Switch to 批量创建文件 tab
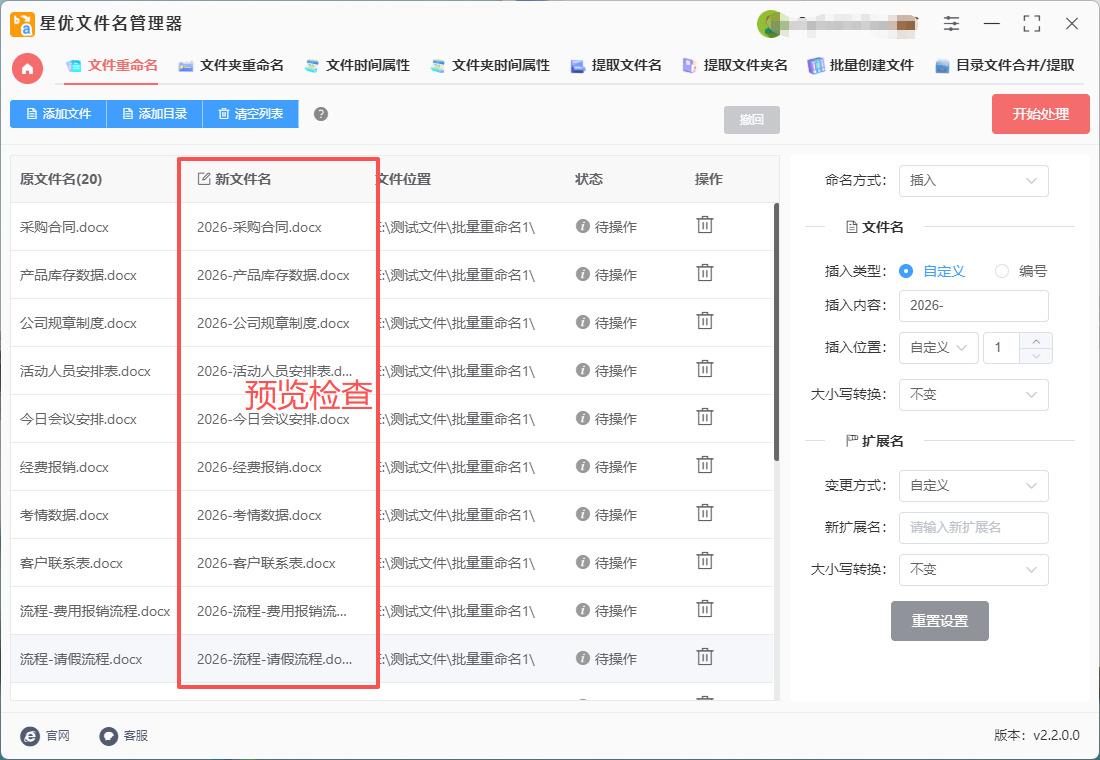This screenshot has width=1100, height=760. tap(861, 65)
